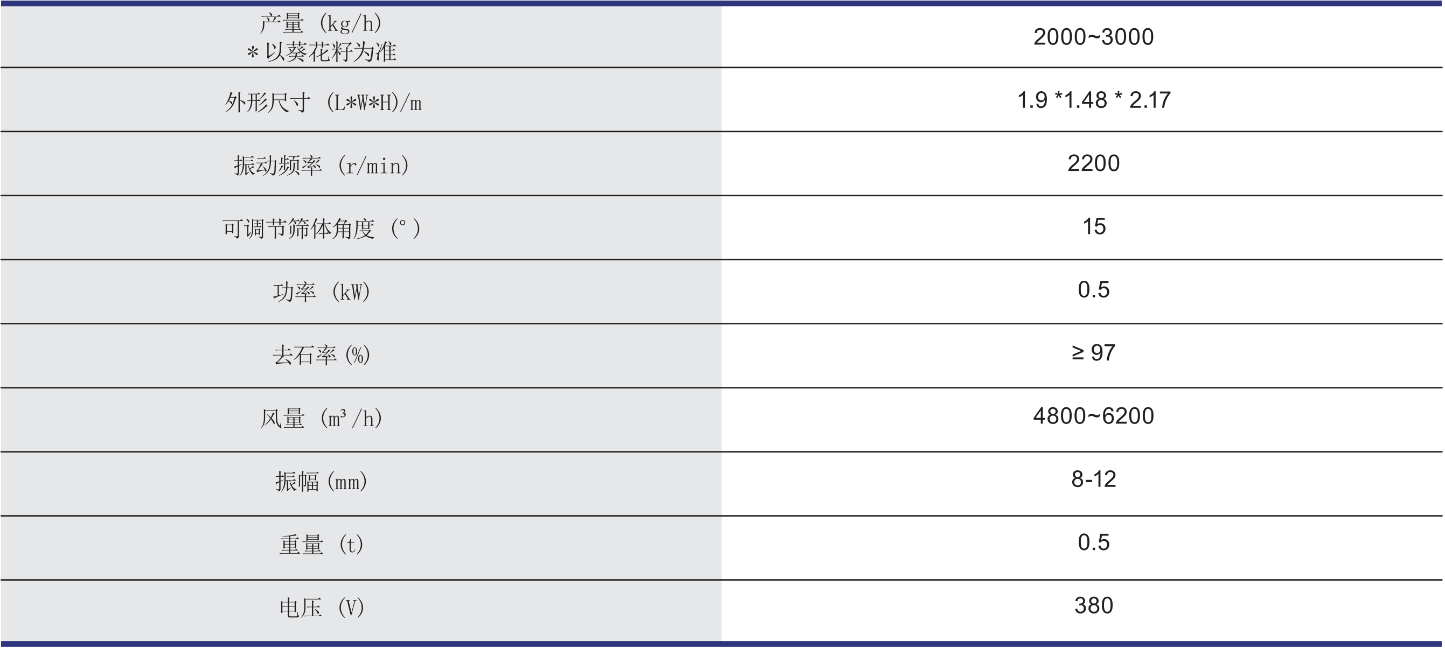1445x648 pixels.
Task: Click the 去石率 (%) label
Action: (x=321, y=355)
